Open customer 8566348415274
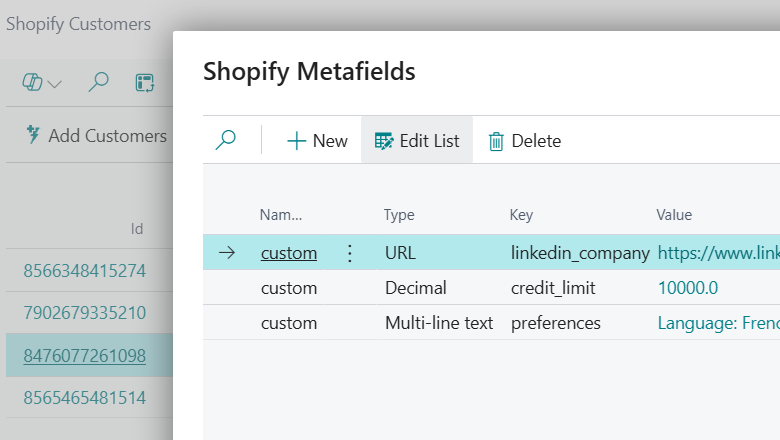Viewport: 780px width, 440px height. (x=85, y=271)
